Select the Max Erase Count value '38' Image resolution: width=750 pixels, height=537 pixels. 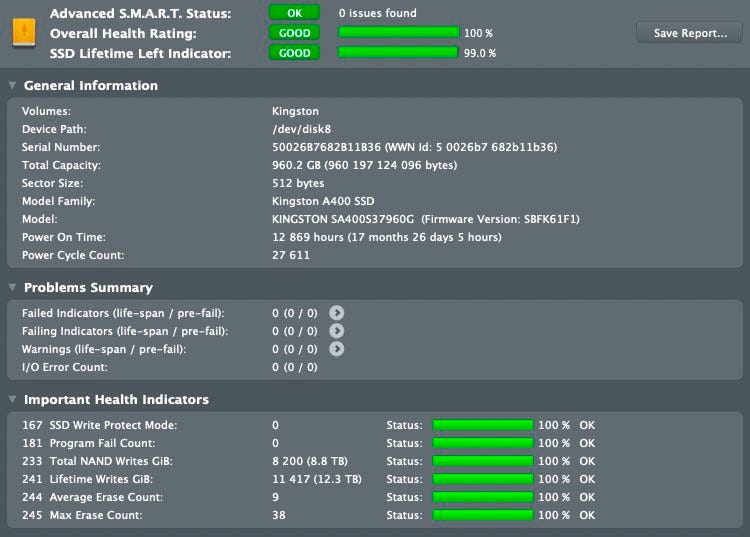[x=279, y=515]
